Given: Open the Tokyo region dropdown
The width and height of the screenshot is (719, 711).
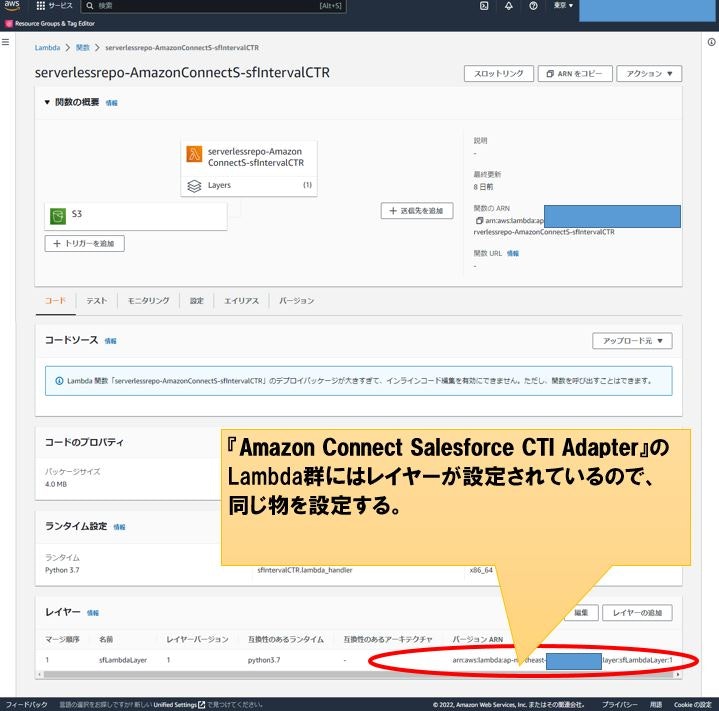Looking at the screenshot, I should [x=563, y=6].
